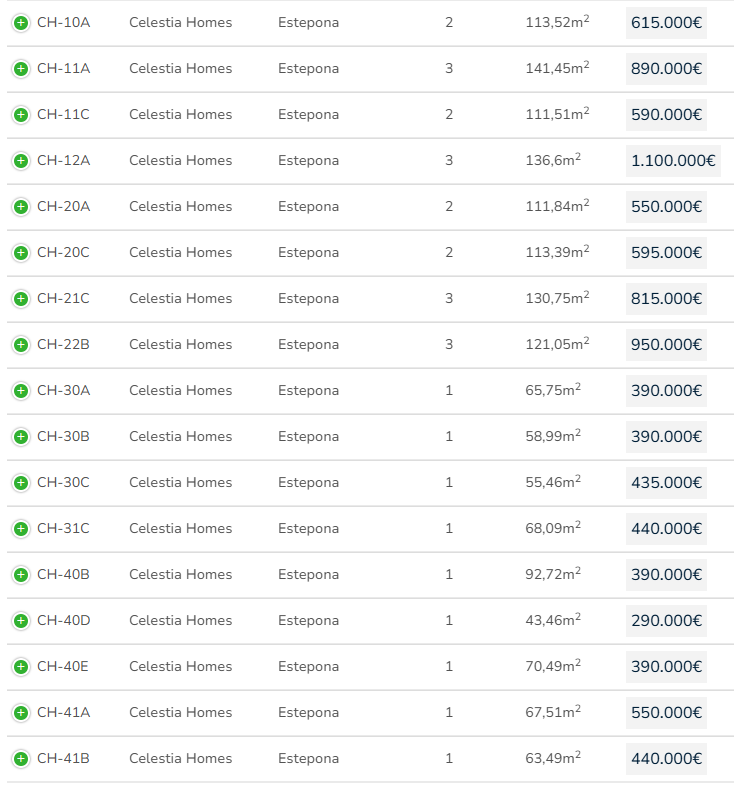This screenshot has height=786, width=734.
Task: Expand unit CH-22B with plus icon
Action: [21, 345]
